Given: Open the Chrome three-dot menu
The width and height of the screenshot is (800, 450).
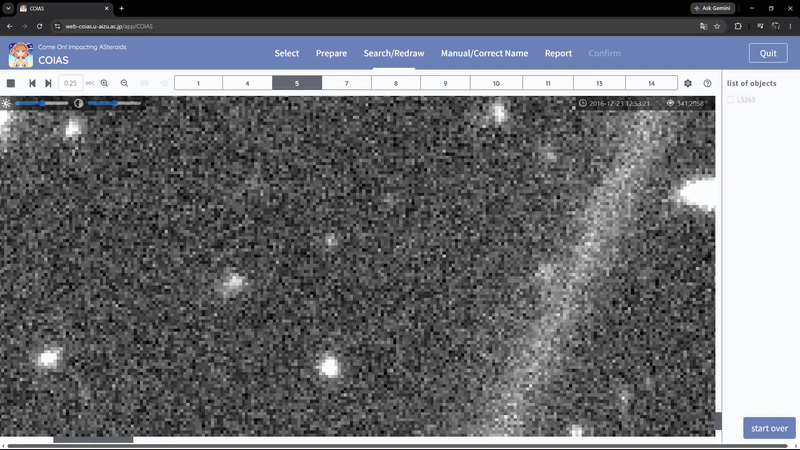Looking at the screenshot, I should (x=790, y=26).
